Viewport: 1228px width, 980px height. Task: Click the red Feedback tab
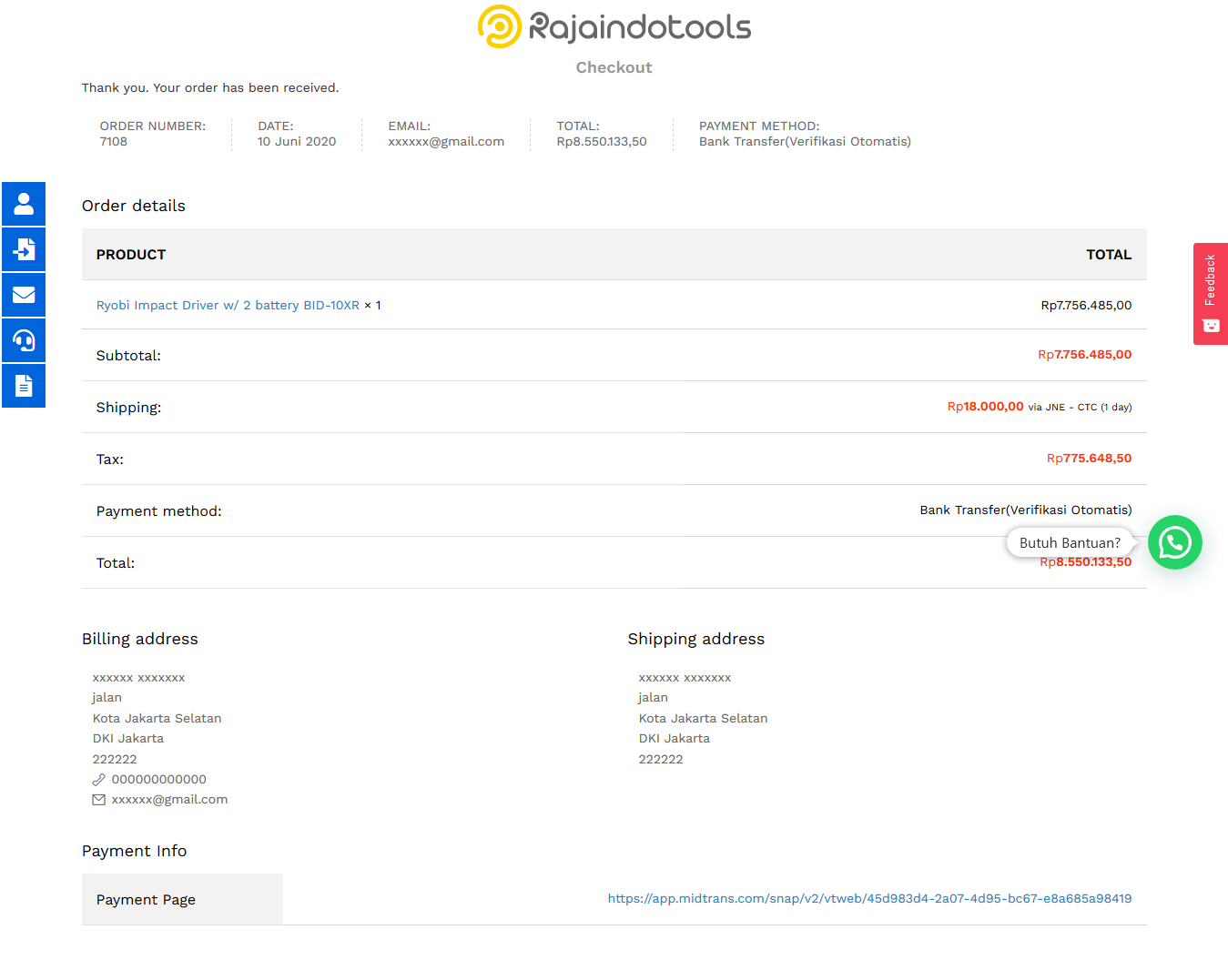click(x=1211, y=294)
